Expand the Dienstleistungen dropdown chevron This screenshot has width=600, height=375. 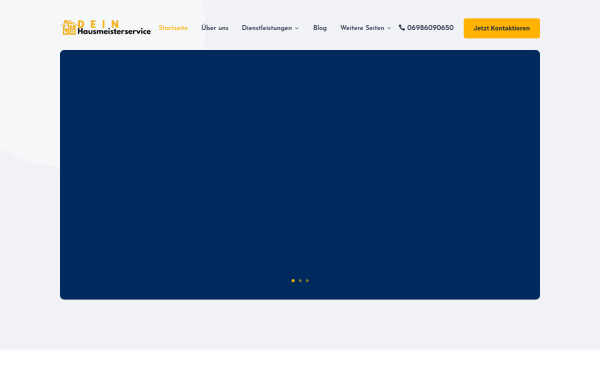(x=297, y=28)
